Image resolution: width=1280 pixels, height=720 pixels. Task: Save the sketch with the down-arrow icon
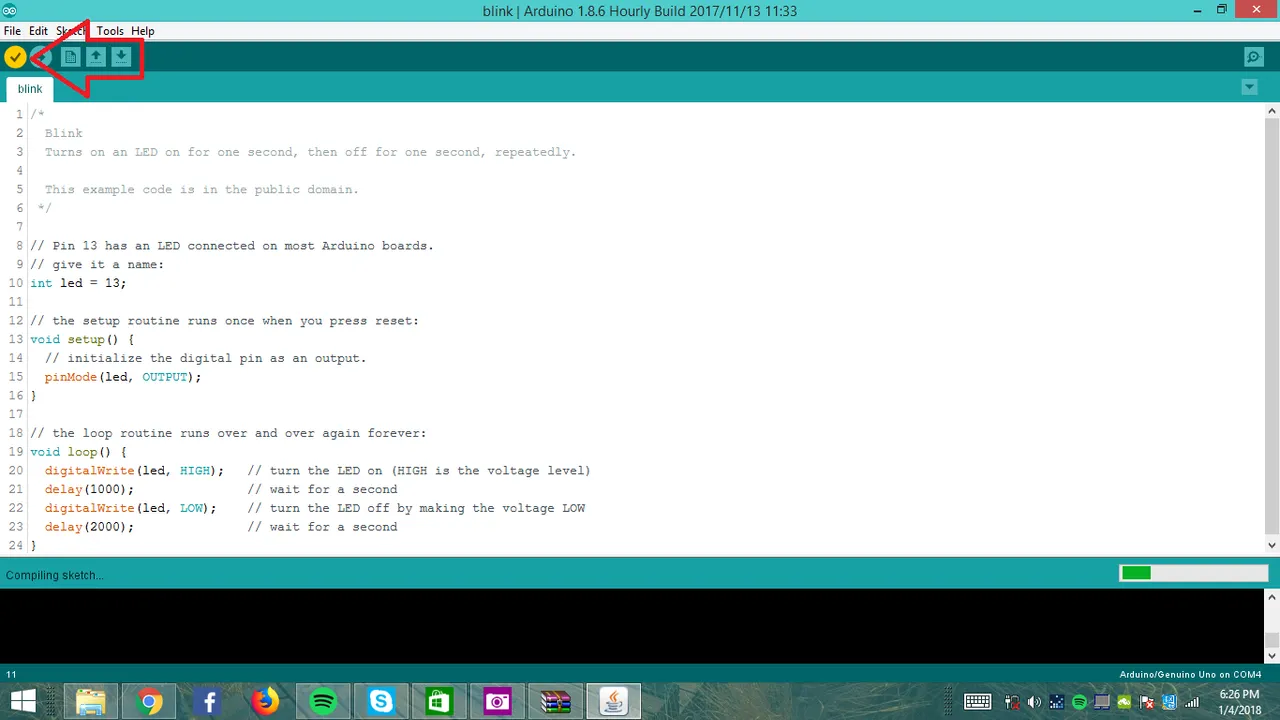click(121, 57)
